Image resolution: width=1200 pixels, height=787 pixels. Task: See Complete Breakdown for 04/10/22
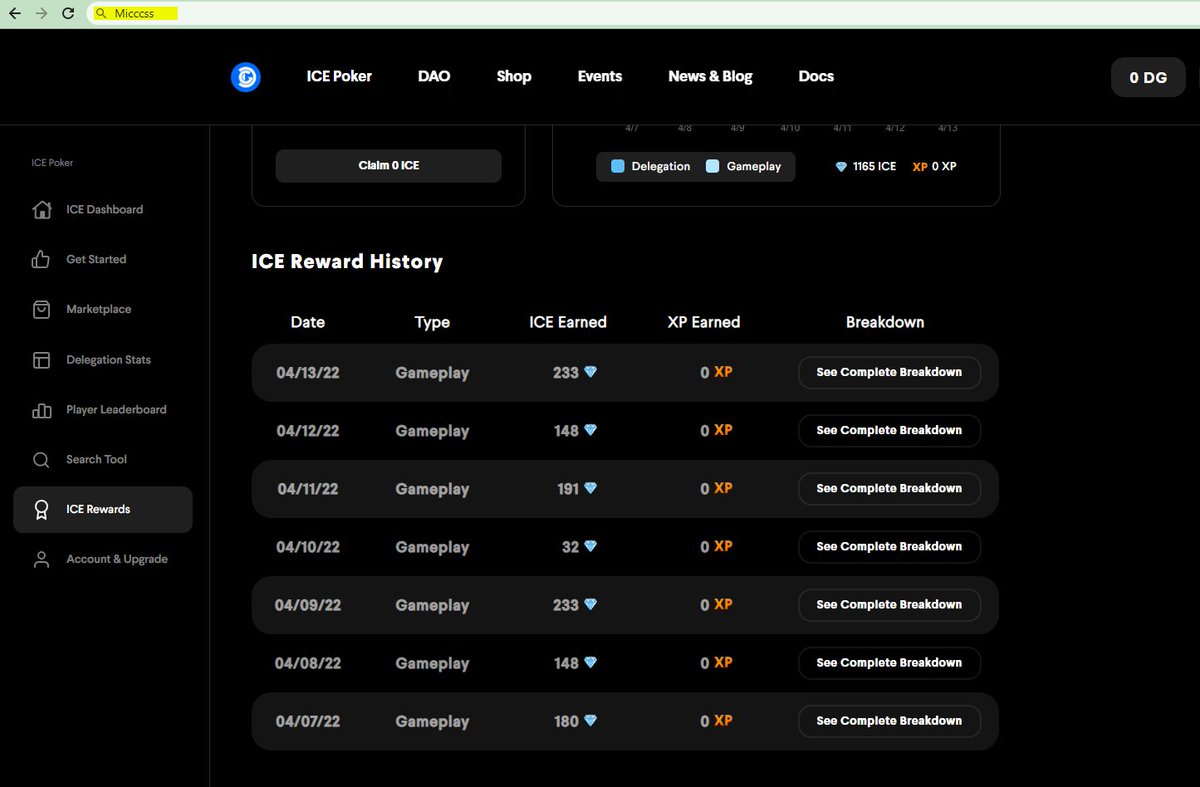pyautogui.click(x=889, y=546)
